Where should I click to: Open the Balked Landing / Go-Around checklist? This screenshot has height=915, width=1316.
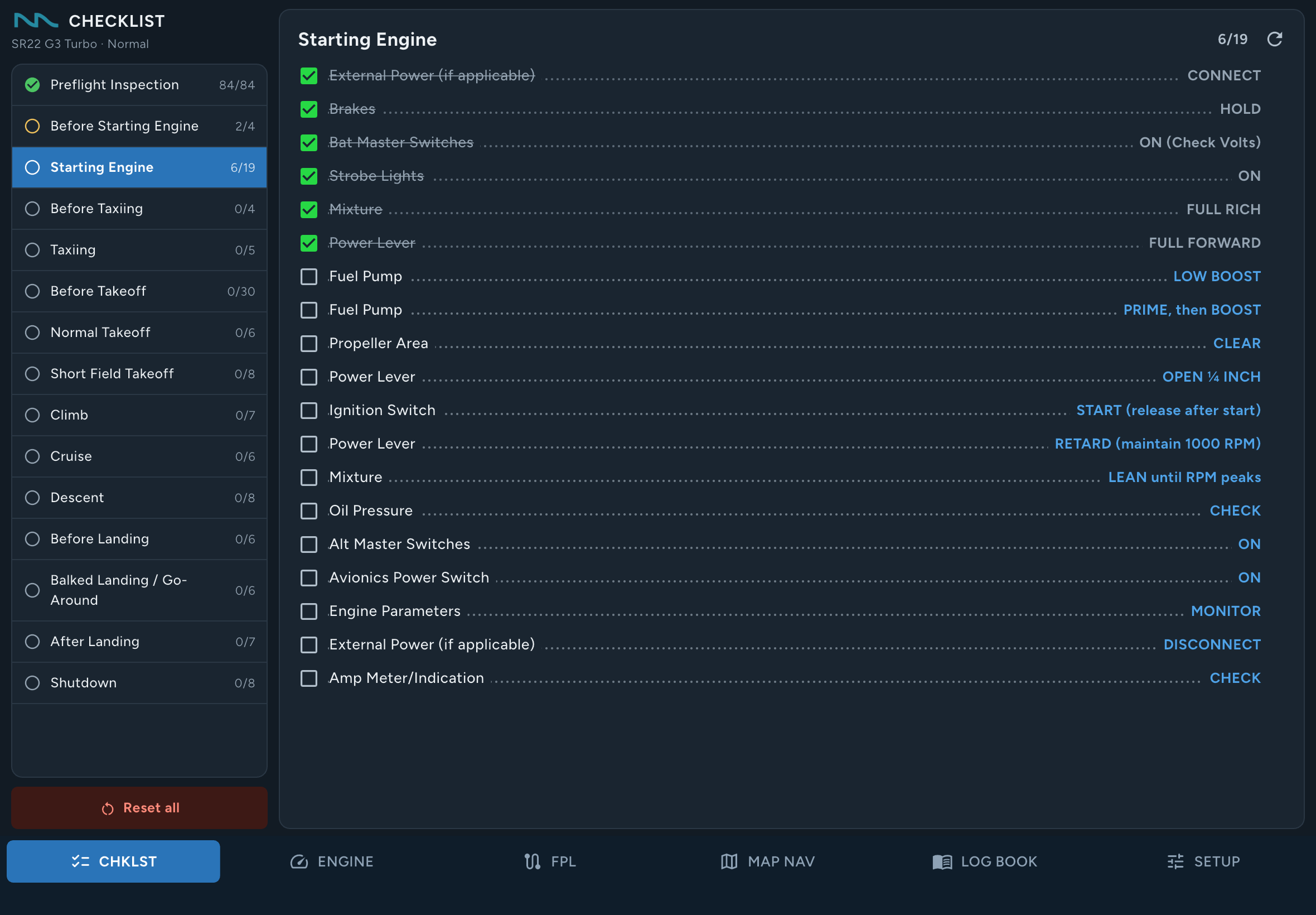click(139, 590)
